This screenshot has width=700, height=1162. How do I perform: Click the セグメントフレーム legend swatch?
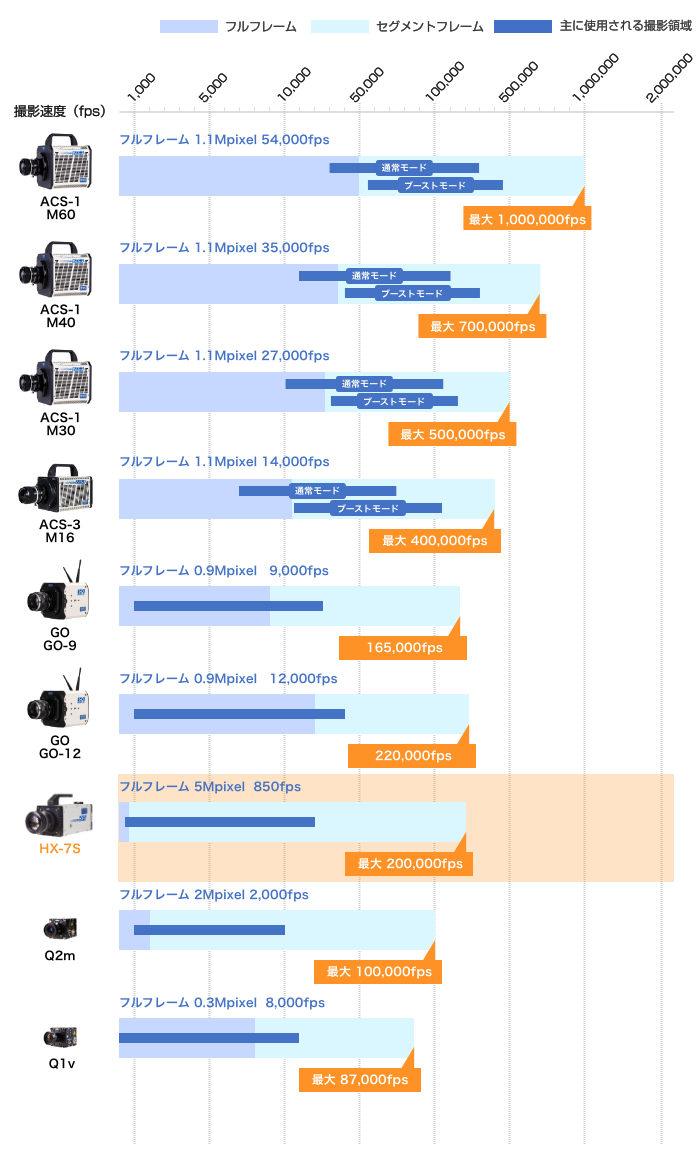(x=340, y=27)
